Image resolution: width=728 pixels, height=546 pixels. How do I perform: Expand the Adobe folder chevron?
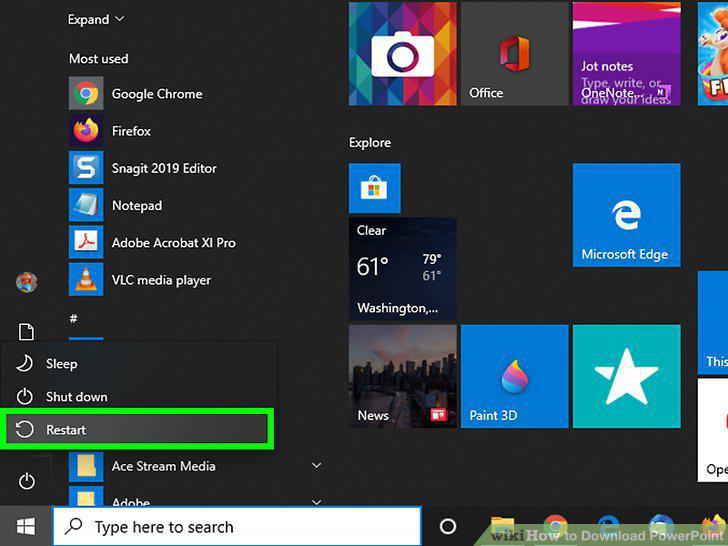click(317, 502)
